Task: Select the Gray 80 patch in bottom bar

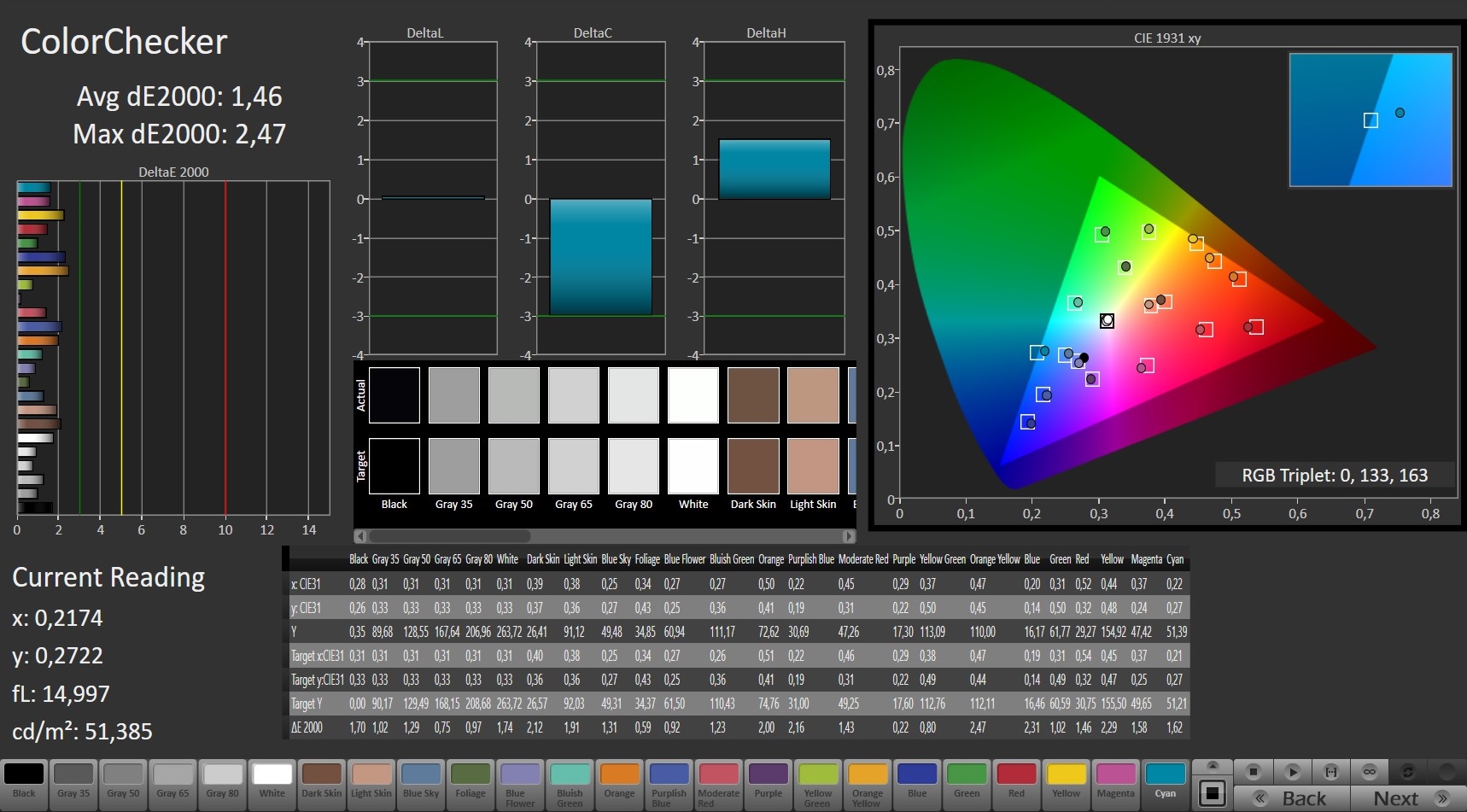Action: pyautogui.click(x=222, y=784)
